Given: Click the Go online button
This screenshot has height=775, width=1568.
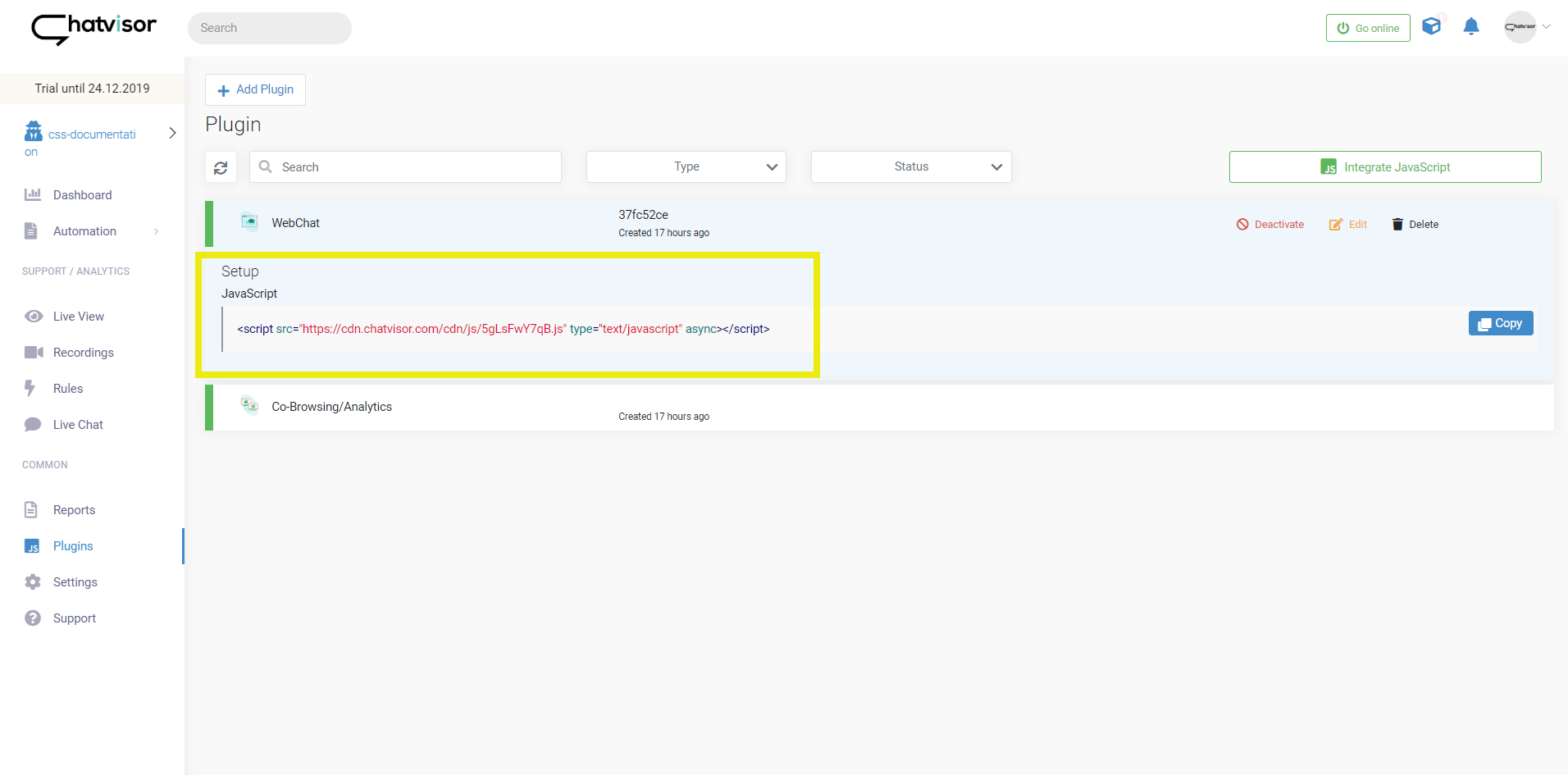Looking at the screenshot, I should (1368, 28).
